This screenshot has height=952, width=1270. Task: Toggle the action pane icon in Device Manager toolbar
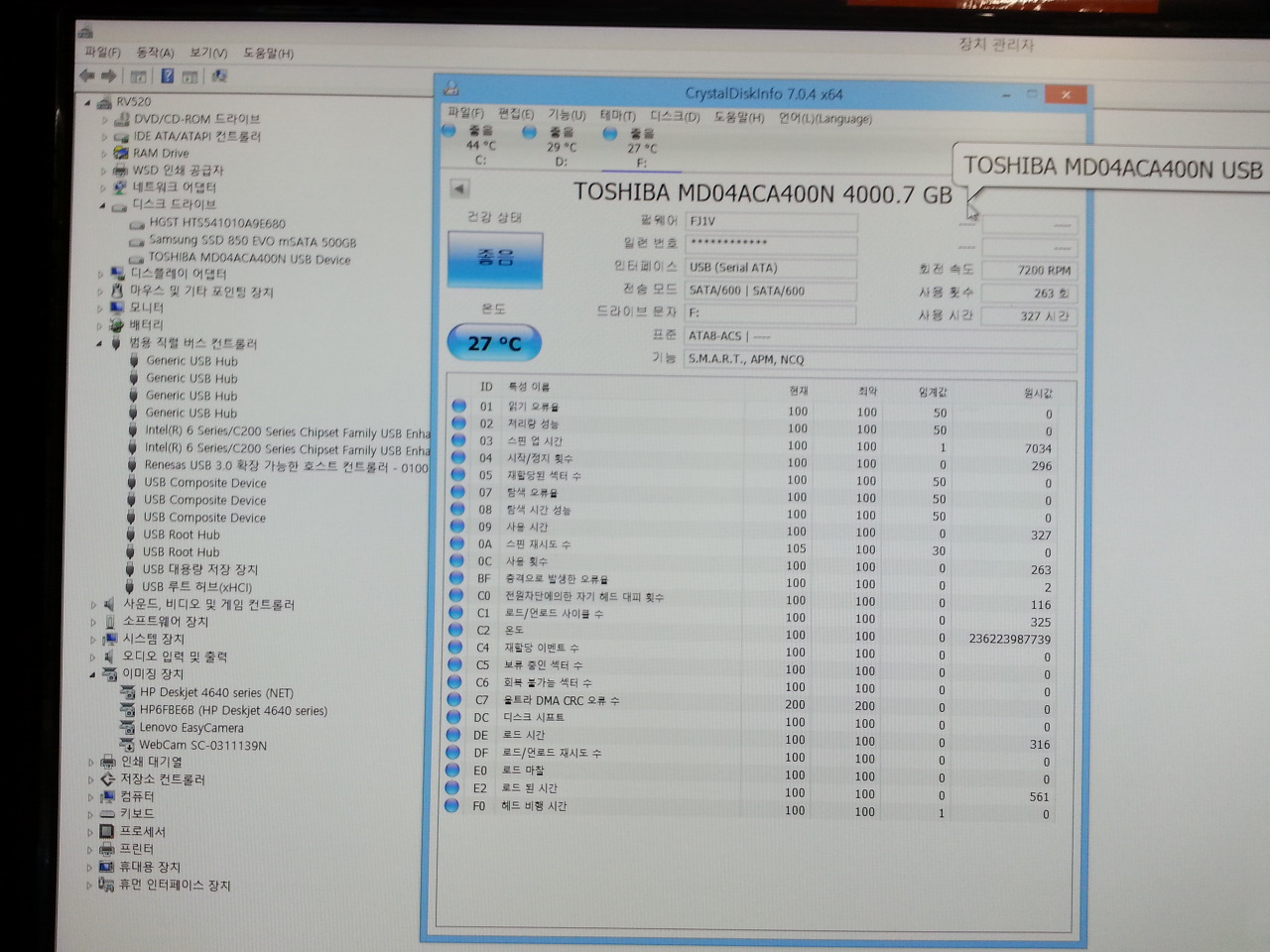[x=190, y=76]
